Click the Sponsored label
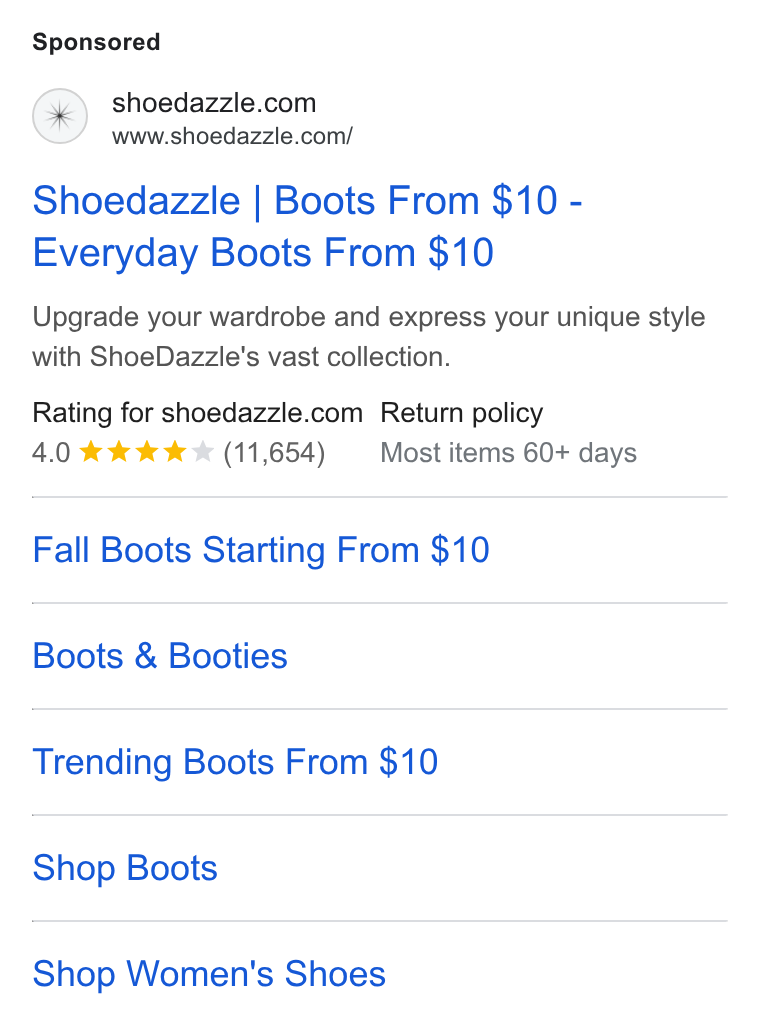760x1026 pixels. coord(96,42)
